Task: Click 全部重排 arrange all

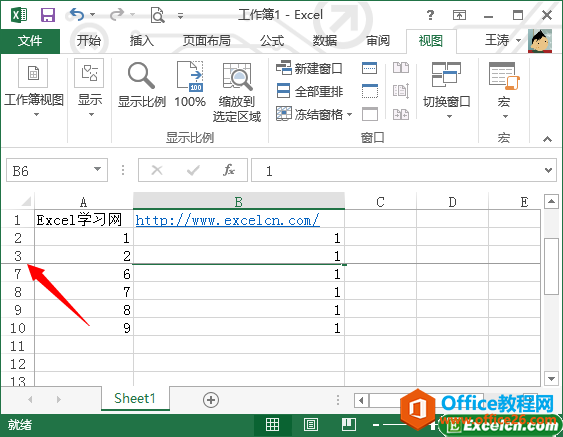Action: pyautogui.click(x=310, y=91)
